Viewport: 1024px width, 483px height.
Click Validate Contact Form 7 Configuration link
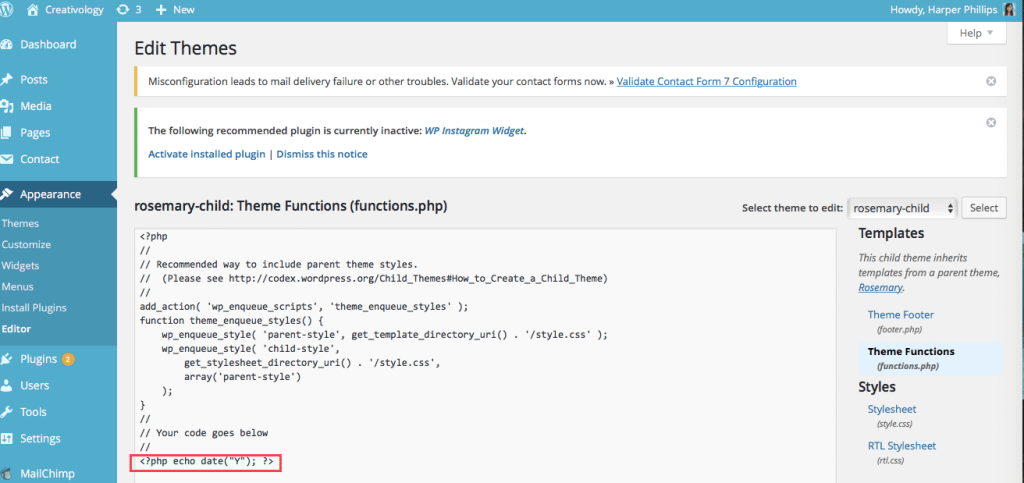click(x=706, y=82)
